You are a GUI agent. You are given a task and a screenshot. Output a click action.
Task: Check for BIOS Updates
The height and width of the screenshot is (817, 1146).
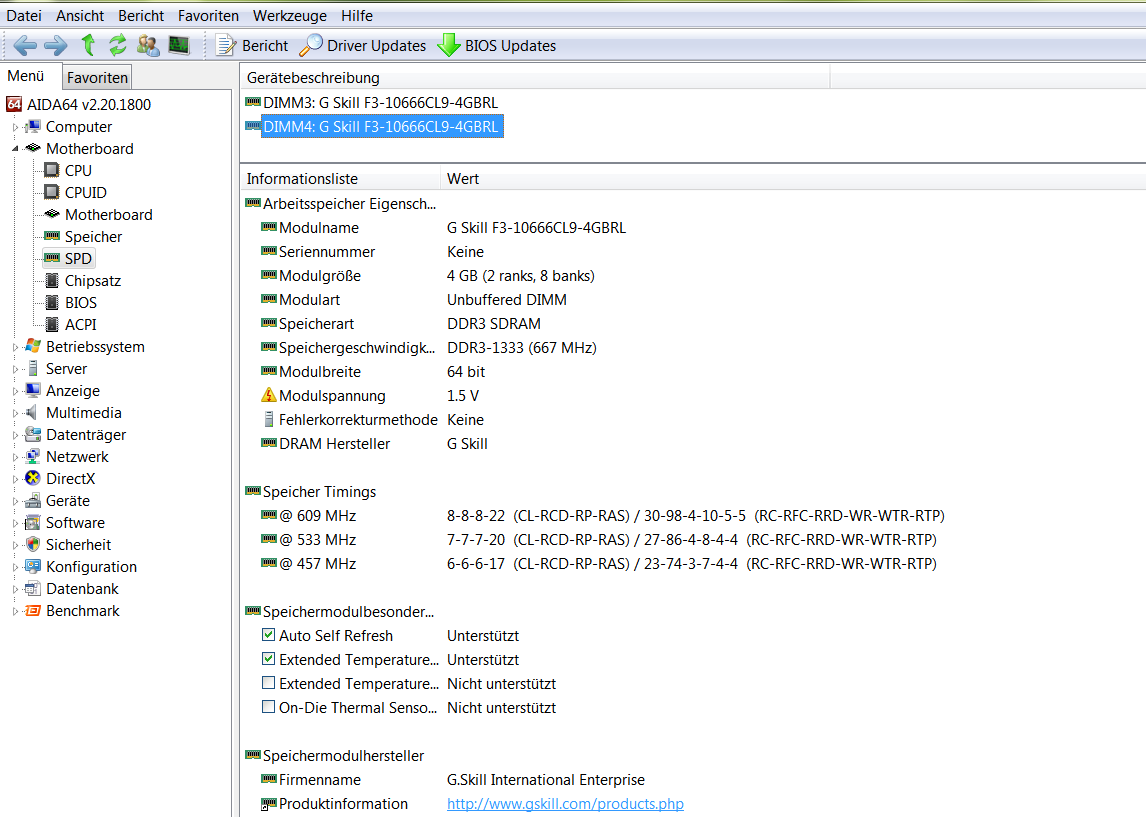click(x=497, y=45)
